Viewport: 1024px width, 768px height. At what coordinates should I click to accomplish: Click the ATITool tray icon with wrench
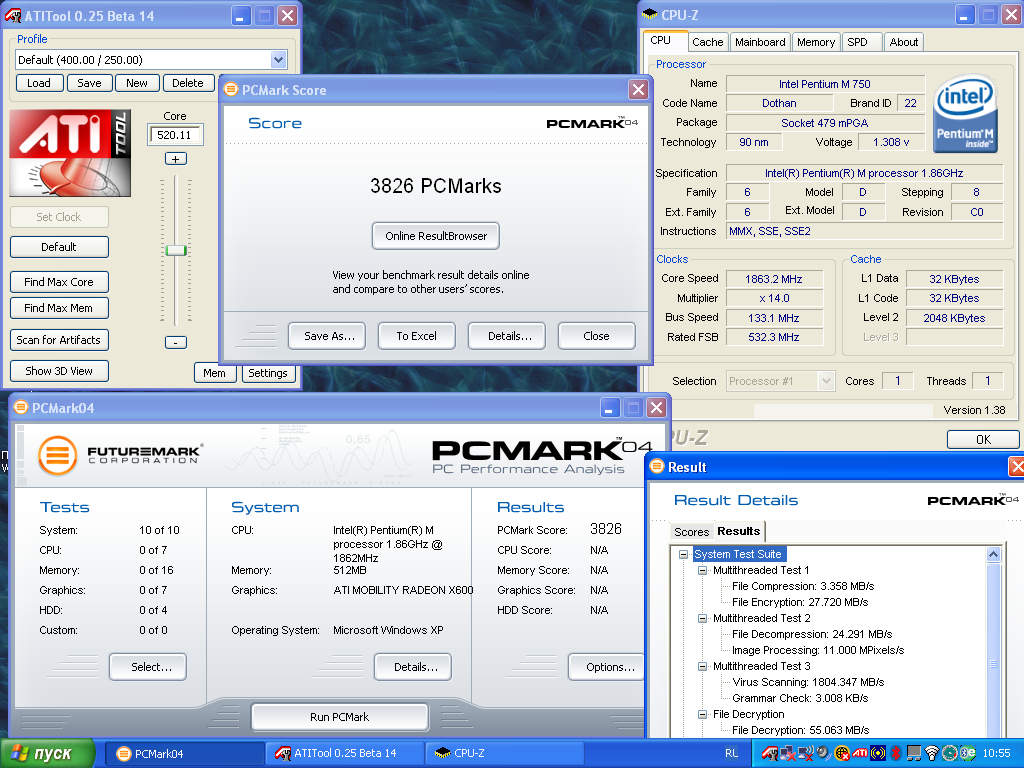pyautogui.click(x=770, y=753)
